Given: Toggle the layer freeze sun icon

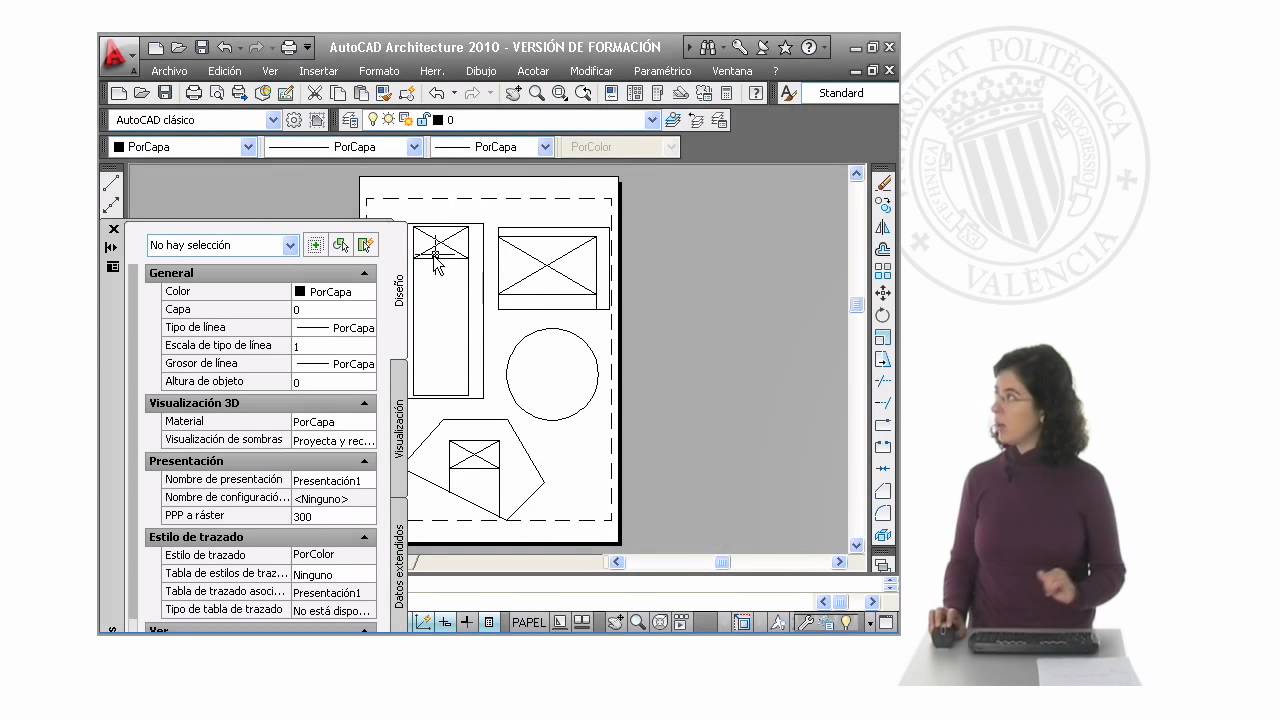Looking at the screenshot, I should coord(389,120).
